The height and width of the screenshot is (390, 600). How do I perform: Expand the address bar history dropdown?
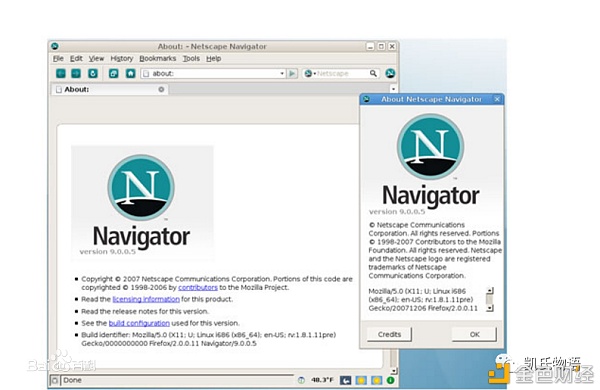pos(282,73)
